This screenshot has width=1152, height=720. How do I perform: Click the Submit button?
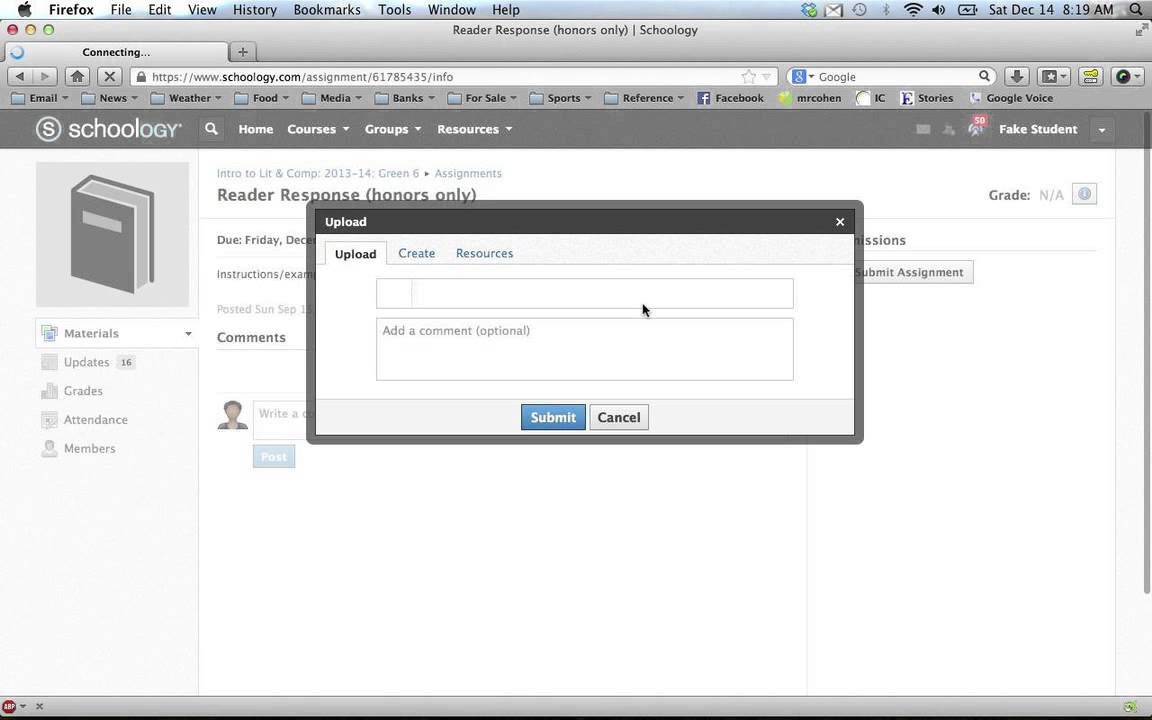553,417
